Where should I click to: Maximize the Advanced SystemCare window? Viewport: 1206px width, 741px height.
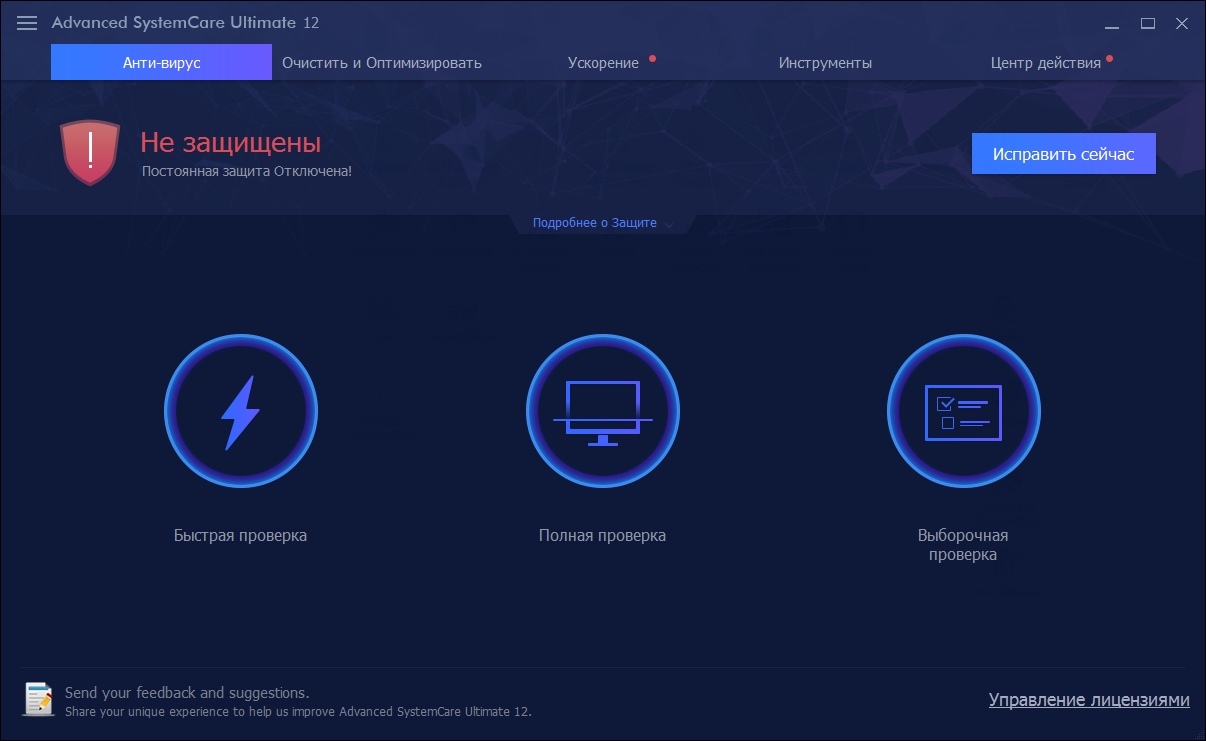tap(1148, 23)
